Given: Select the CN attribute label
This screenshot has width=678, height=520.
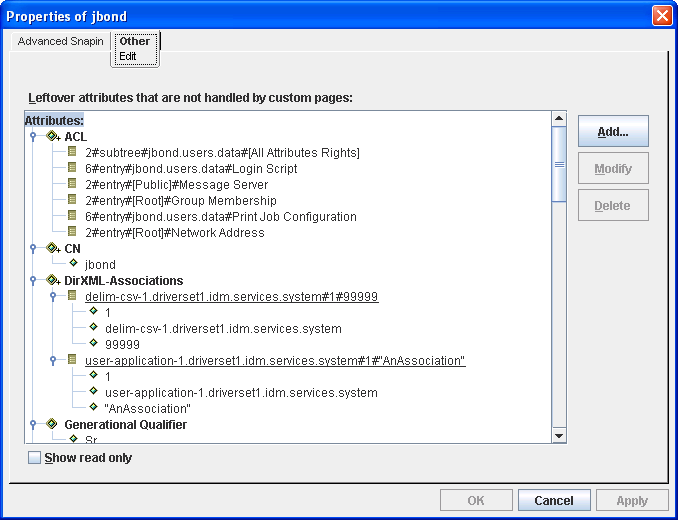Looking at the screenshot, I should coord(72,249).
